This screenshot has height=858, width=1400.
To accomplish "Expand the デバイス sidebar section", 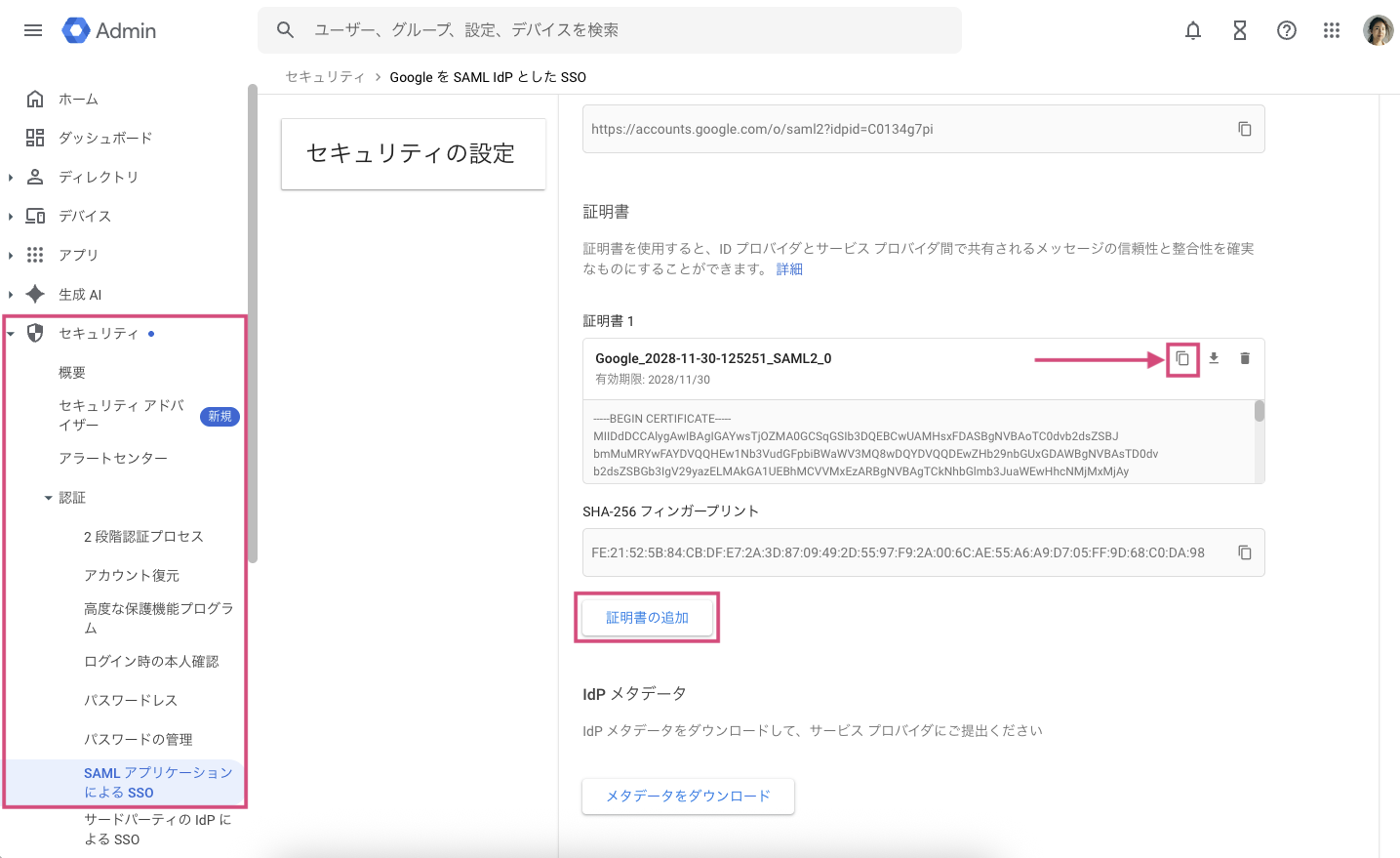I will [x=11, y=216].
